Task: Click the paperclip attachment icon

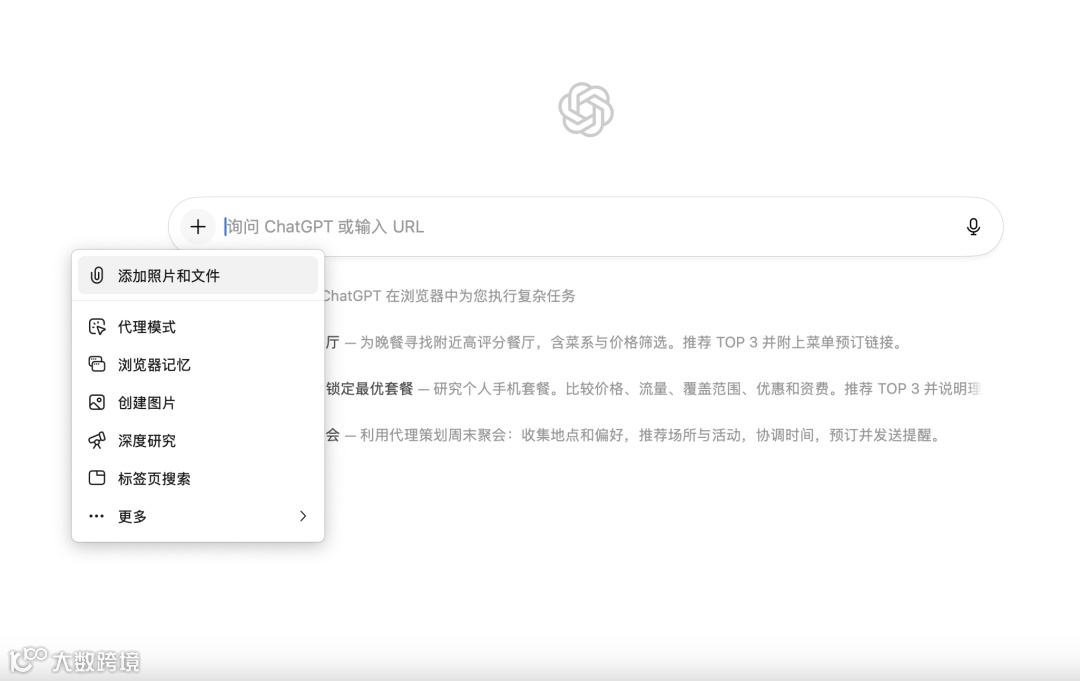Action: point(96,275)
